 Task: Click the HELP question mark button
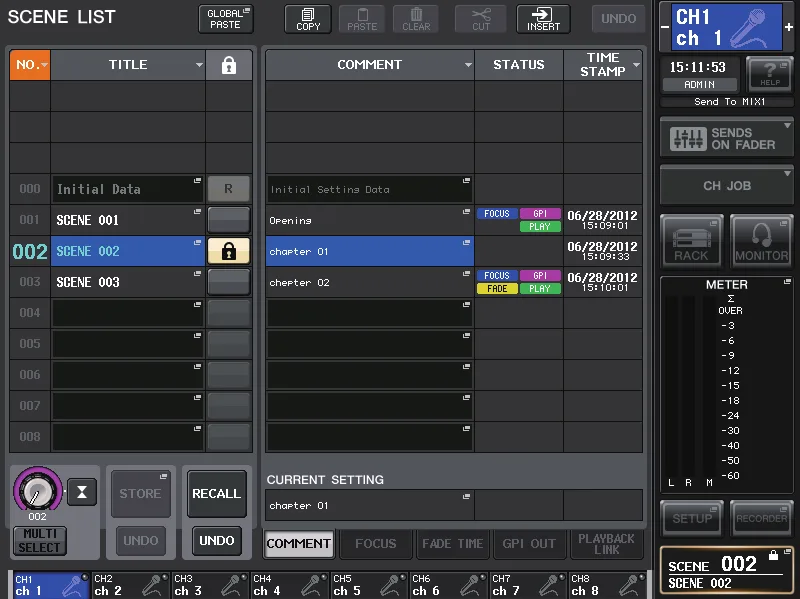(x=769, y=74)
